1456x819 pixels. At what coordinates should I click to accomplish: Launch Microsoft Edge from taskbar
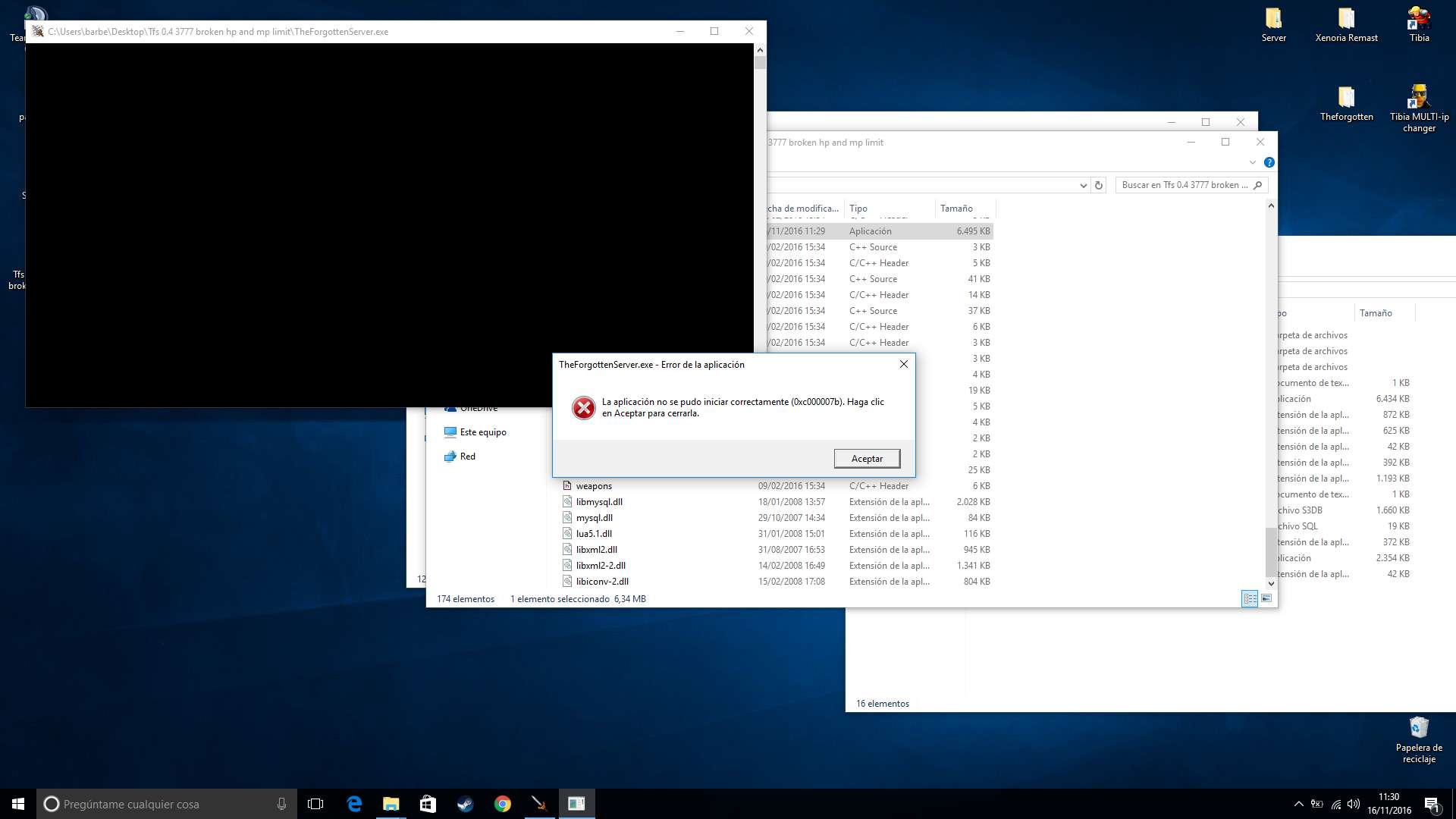tap(354, 804)
